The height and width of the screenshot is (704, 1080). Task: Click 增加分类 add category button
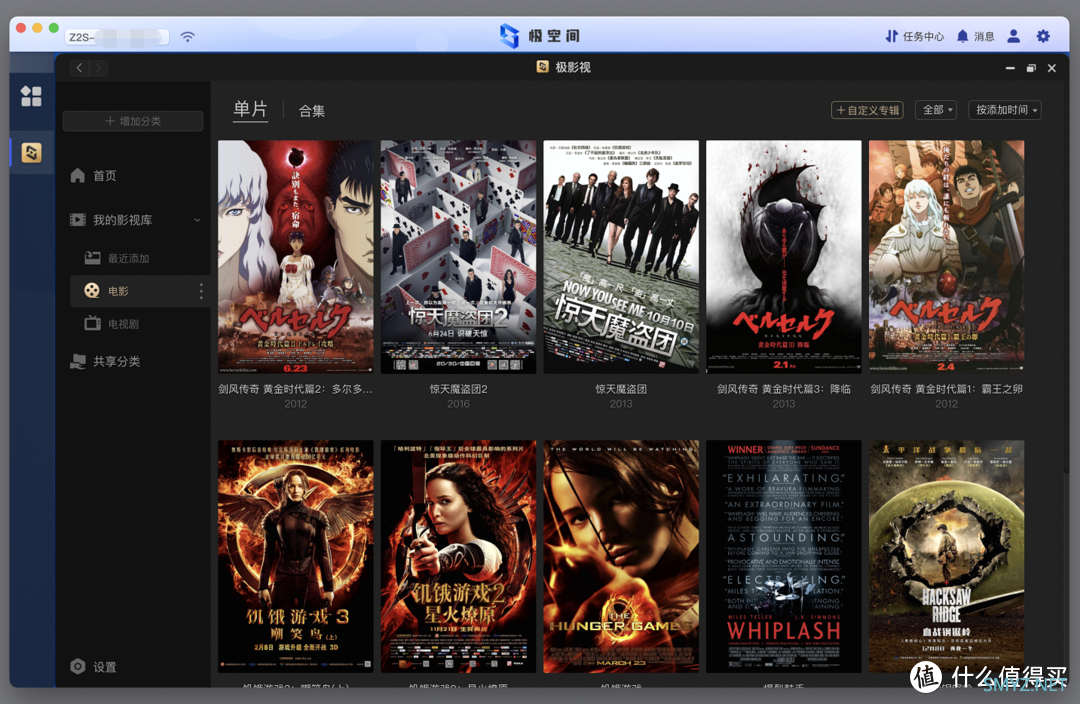133,121
